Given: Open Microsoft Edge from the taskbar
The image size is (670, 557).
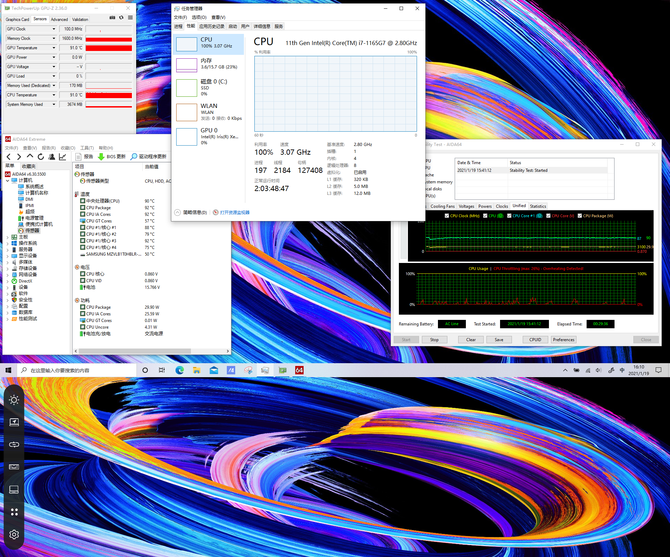Looking at the screenshot, I should 179,370.
